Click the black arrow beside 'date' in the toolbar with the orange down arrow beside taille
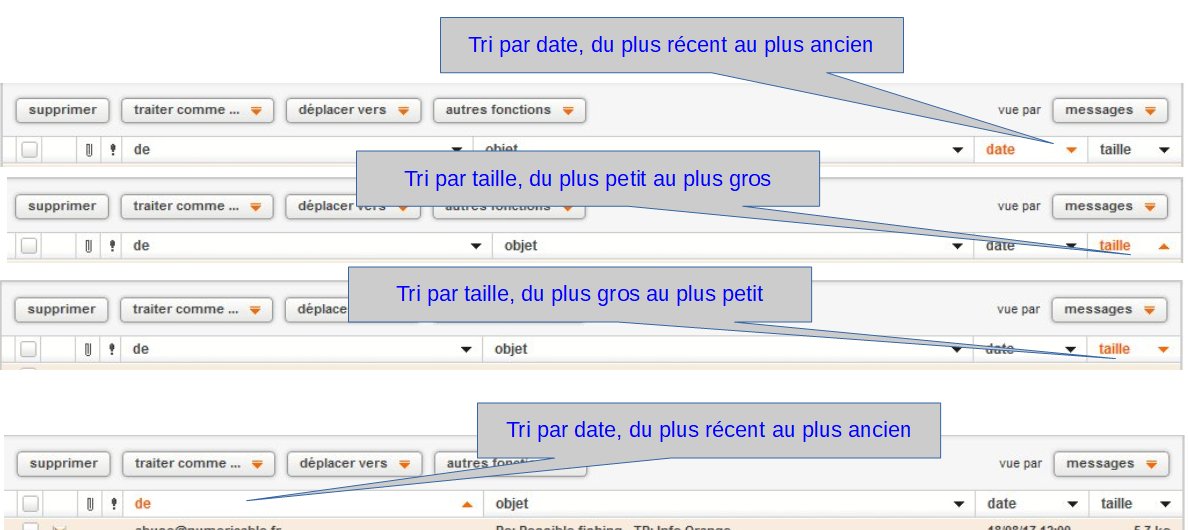This screenshot has height=530, width=1188. [1071, 349]
